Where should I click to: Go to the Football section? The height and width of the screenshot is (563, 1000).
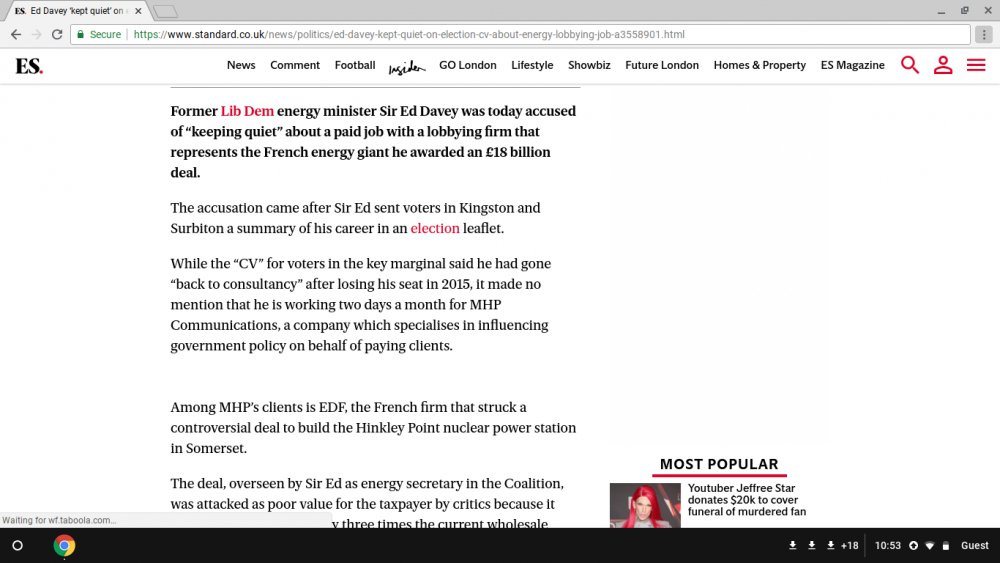(x=355, y=65)
